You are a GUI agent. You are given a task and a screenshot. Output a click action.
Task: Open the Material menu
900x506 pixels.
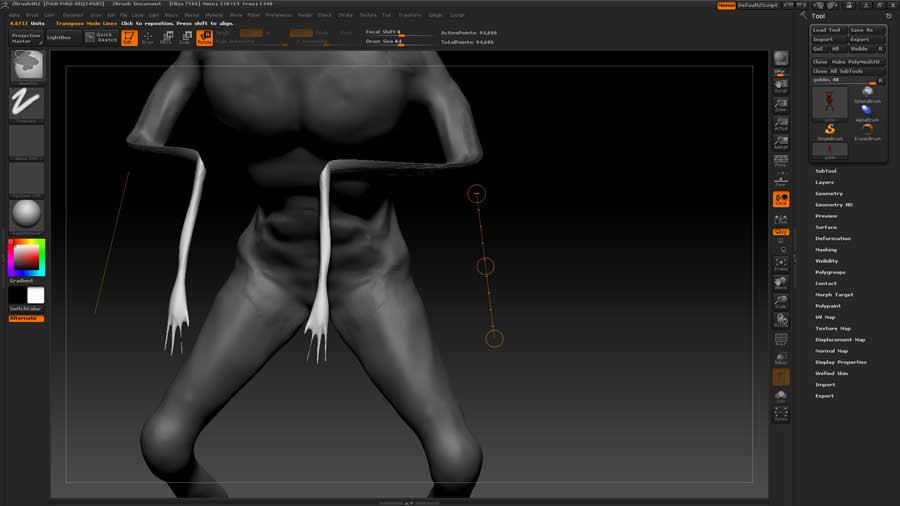tap(214, 15)
